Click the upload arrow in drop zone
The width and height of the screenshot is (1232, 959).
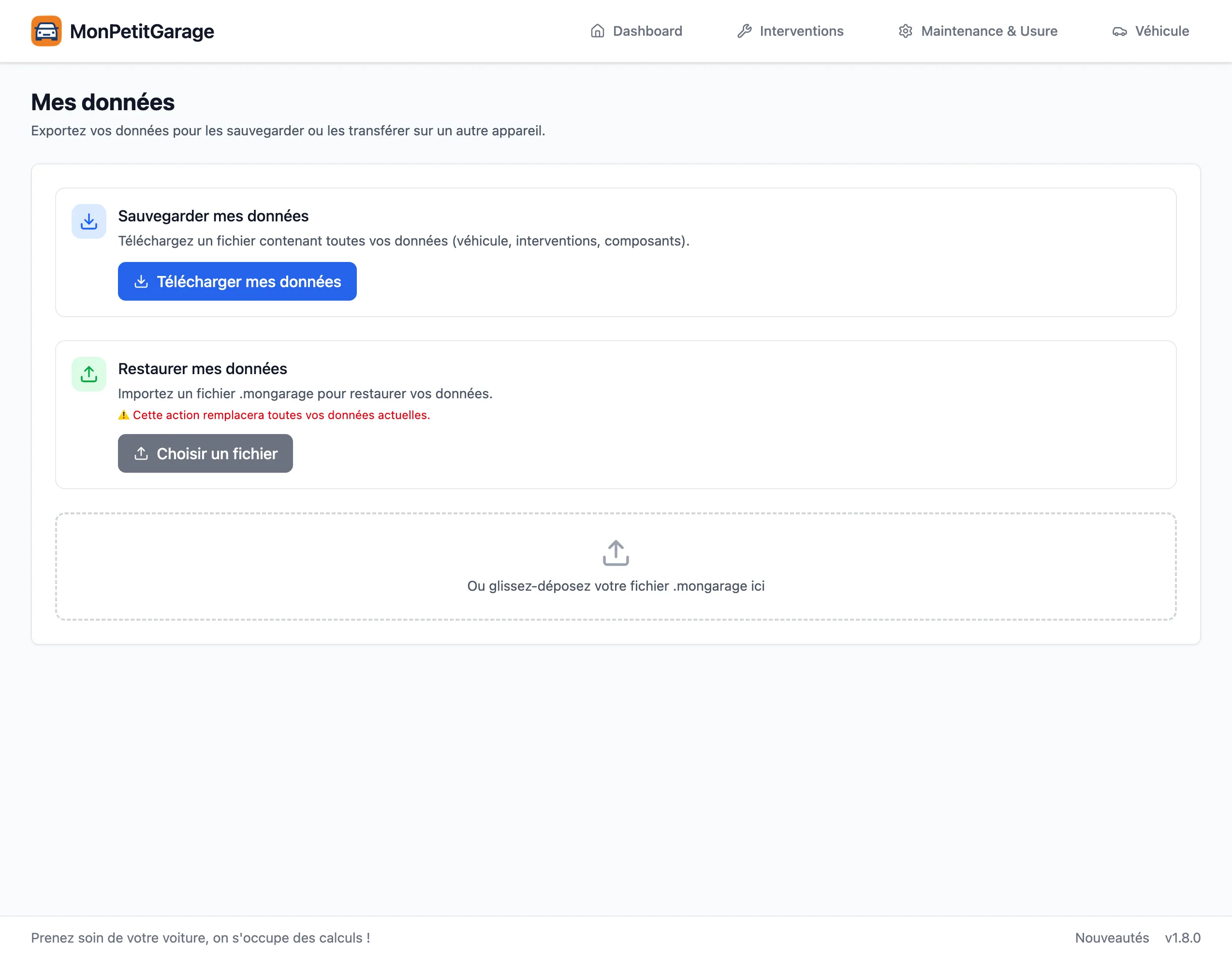(x=616, y=552)
